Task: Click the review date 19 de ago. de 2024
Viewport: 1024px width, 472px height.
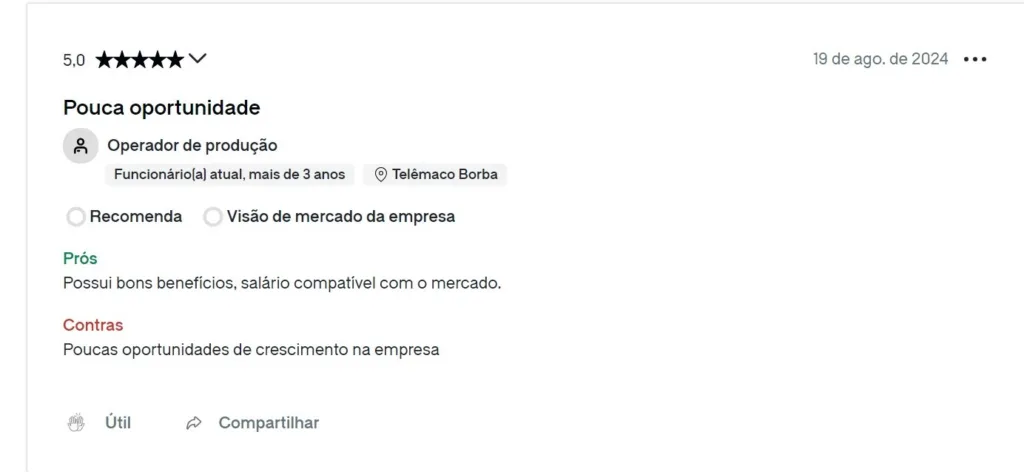Action: [880, 59]
